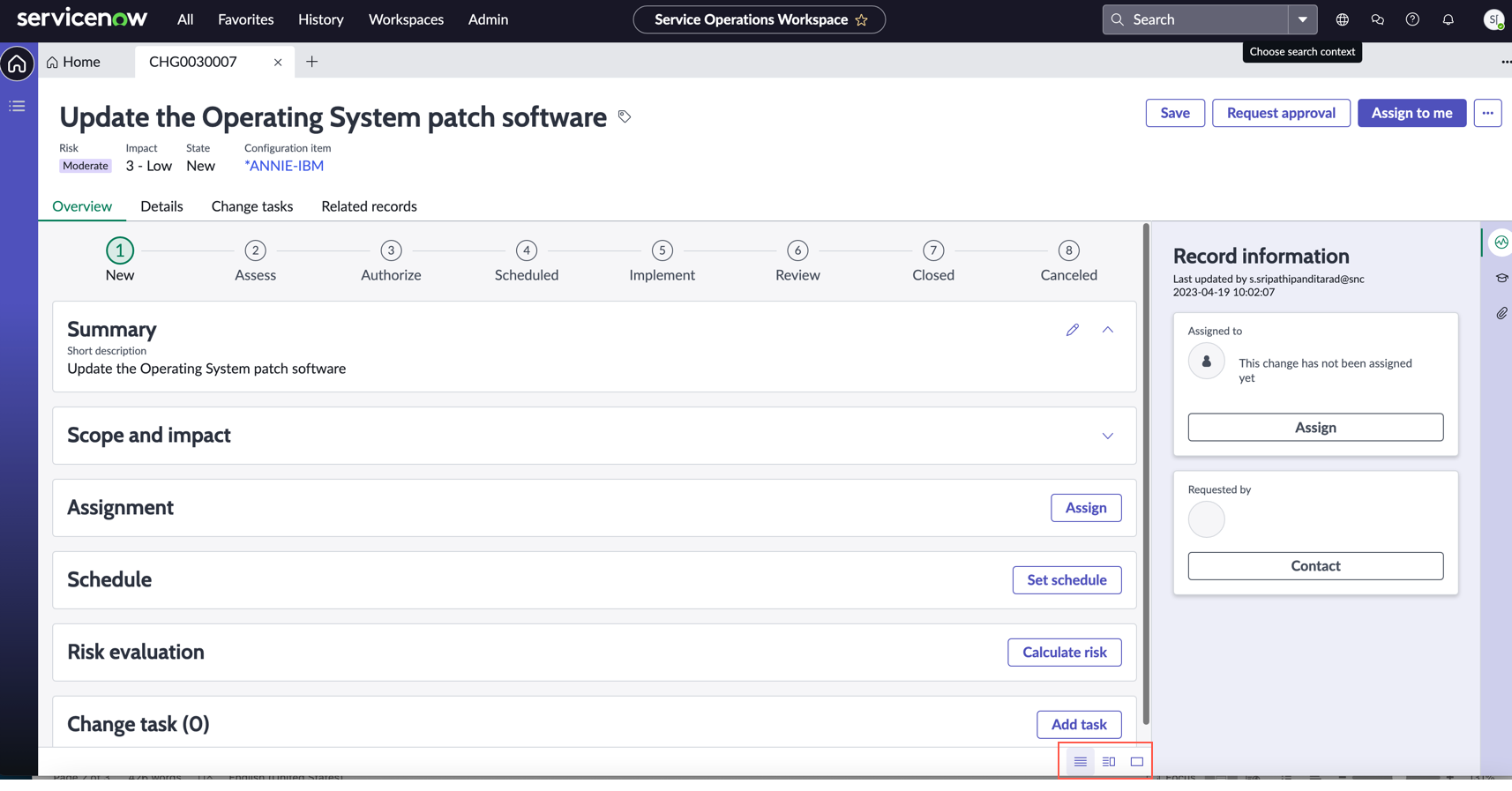Screen dimensions: 1512x791
Task: Open the more actions ellipsis button
Action: pyautogui.click(x=1487, y=113)
